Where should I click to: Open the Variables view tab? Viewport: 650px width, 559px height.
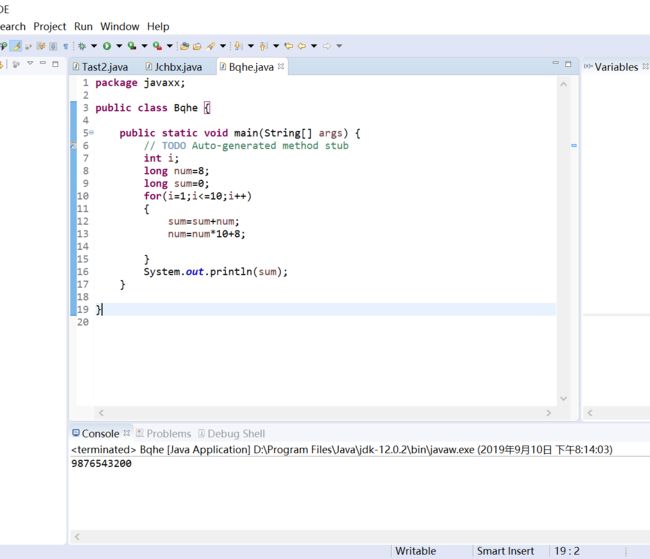[x=616, y=67]
